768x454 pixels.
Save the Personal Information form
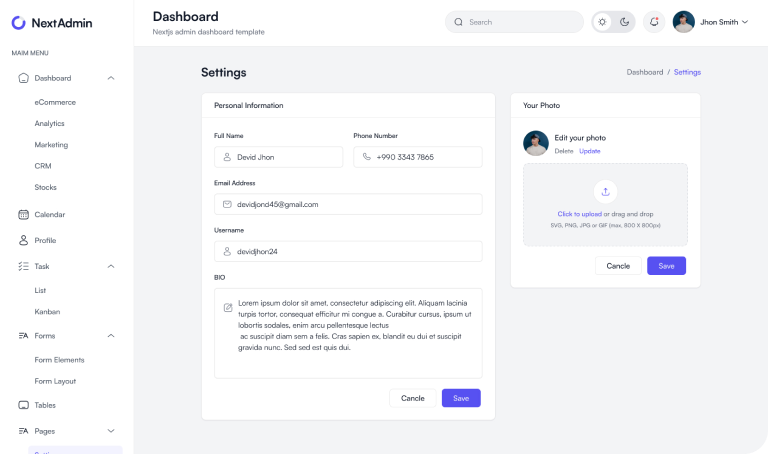click(x=461, y=398)
